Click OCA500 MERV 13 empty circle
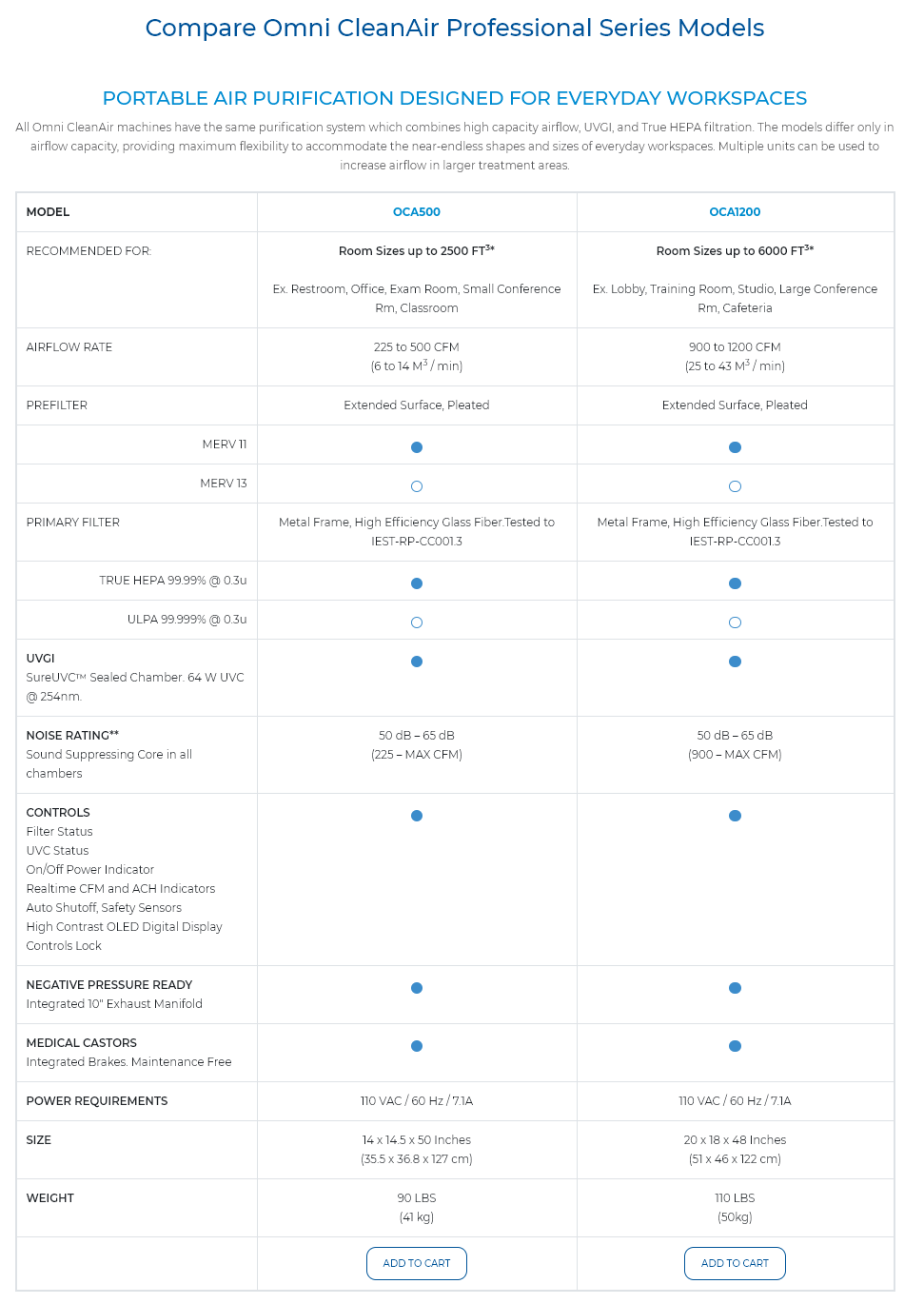The image size is (924, 1304). (417, 486)
